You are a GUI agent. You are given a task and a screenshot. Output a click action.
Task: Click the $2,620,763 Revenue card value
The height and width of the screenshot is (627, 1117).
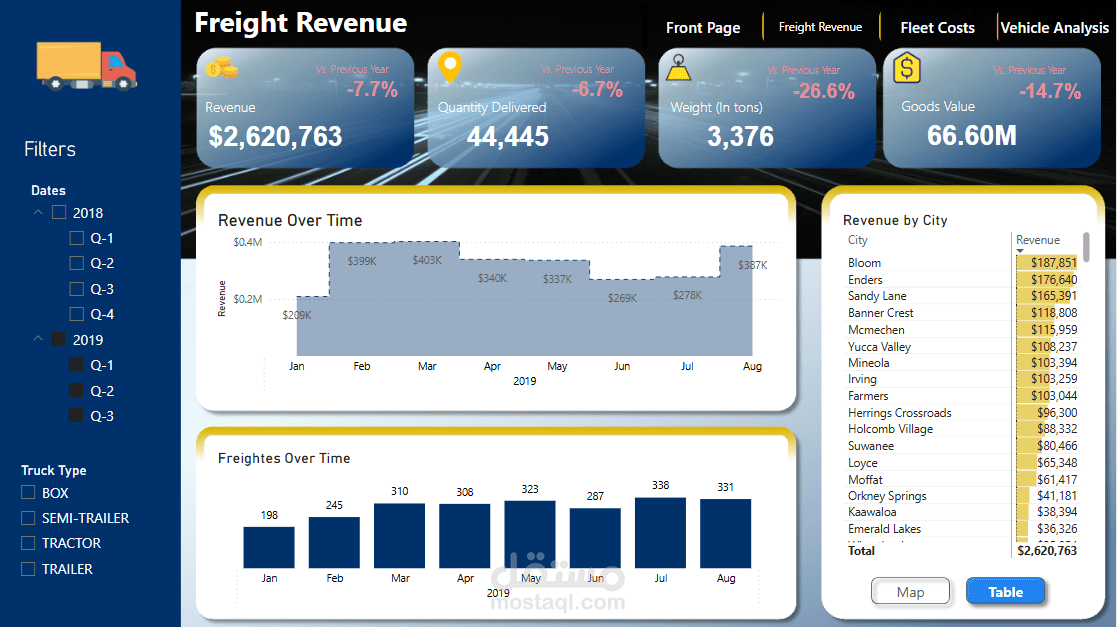tap(275, 136)
